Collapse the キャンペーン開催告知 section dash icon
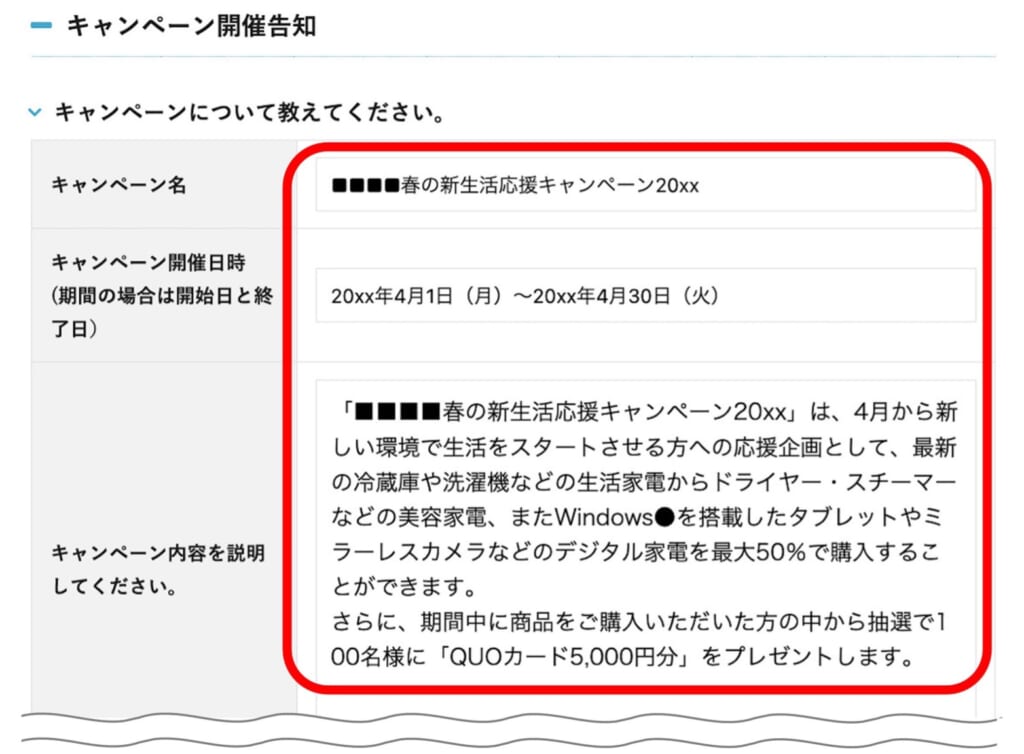This screenshot has width=1024, height=754. [41, 26]
